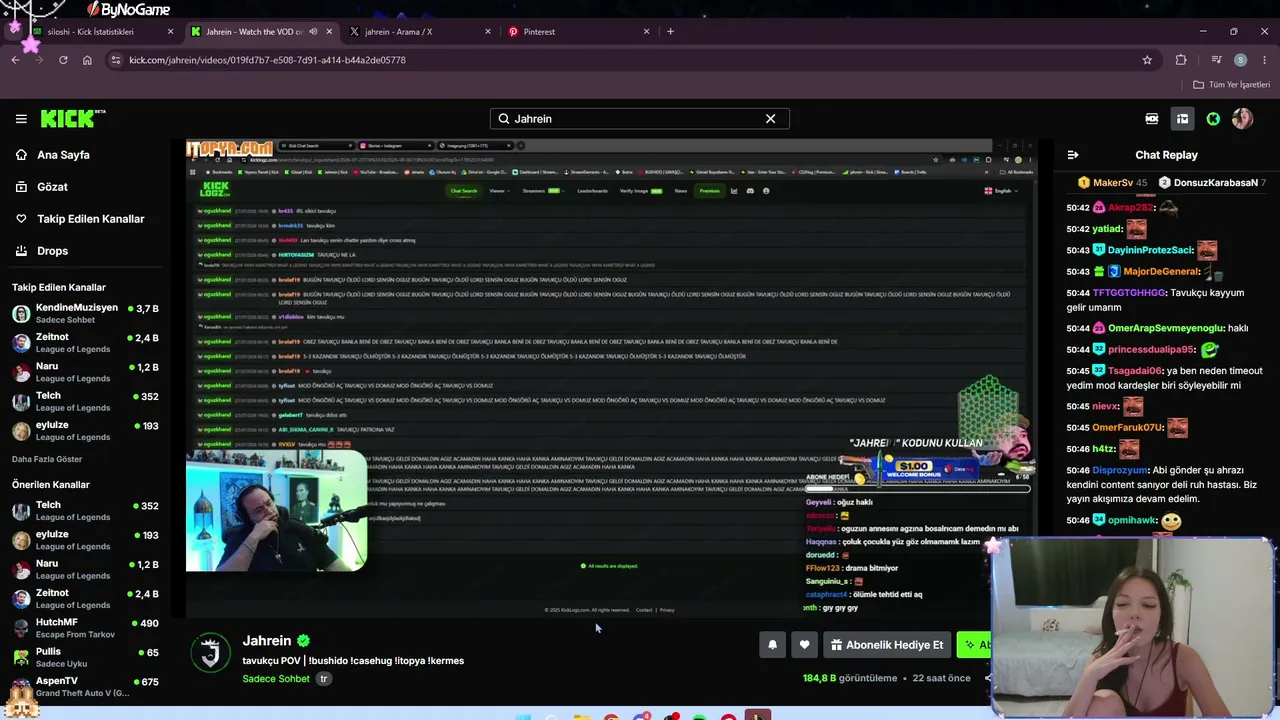Click the site info icon in address bar

[116, 60]
